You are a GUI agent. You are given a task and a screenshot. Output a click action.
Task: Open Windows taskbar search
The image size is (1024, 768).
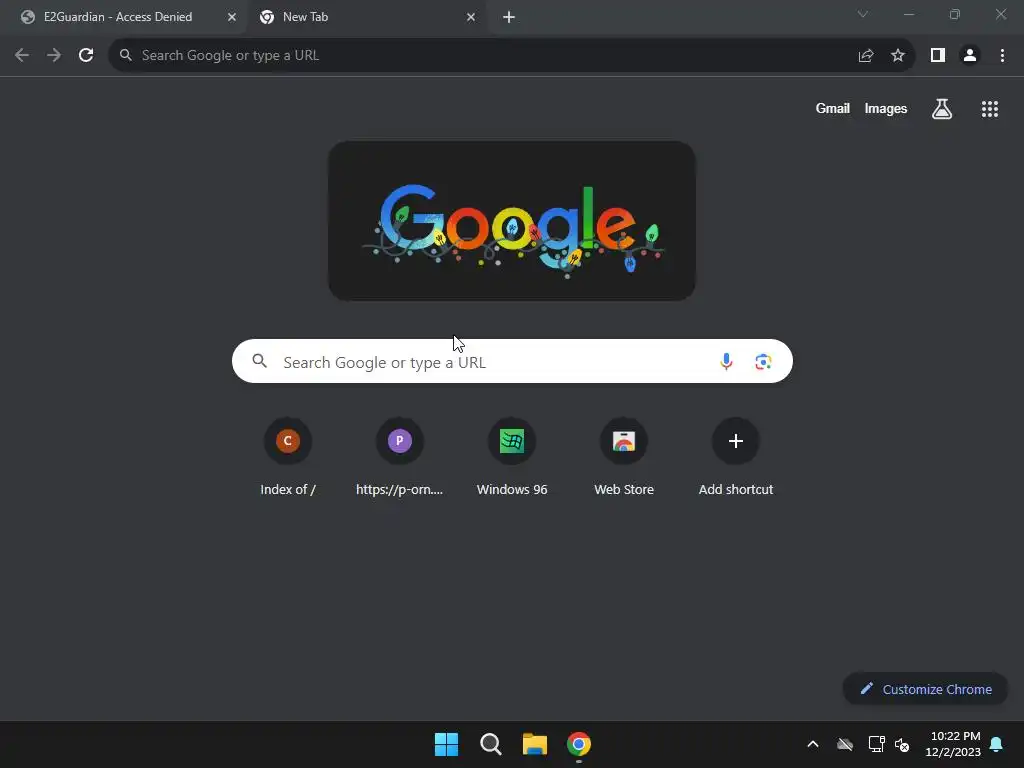tap(490, 744)
